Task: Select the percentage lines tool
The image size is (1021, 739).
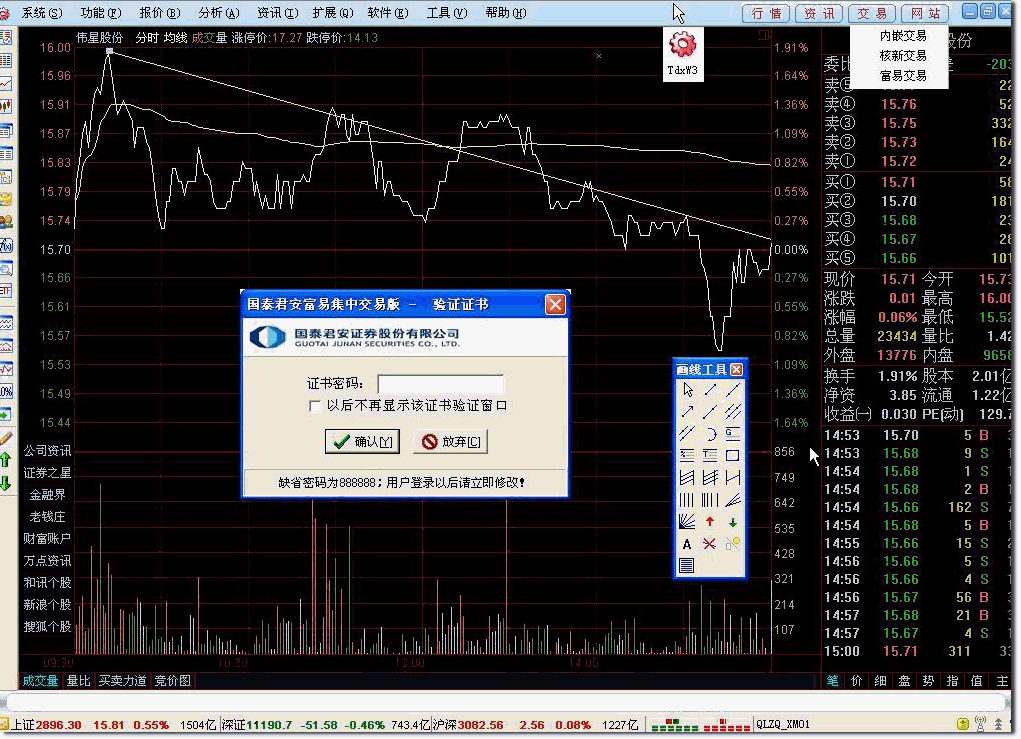Action: (x=688, y=455)
